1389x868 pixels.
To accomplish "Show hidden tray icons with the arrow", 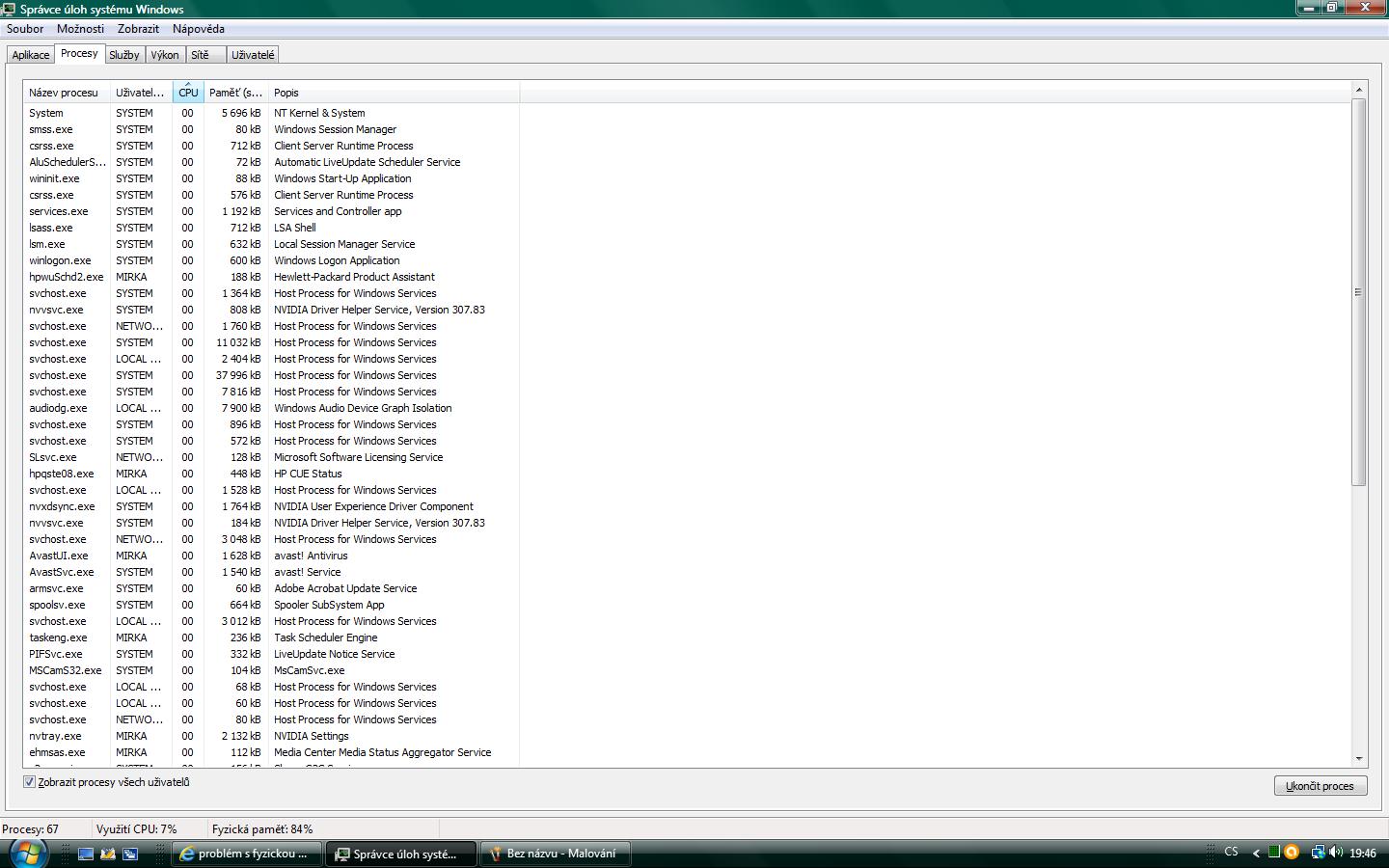I will (x=1256, y=854).
